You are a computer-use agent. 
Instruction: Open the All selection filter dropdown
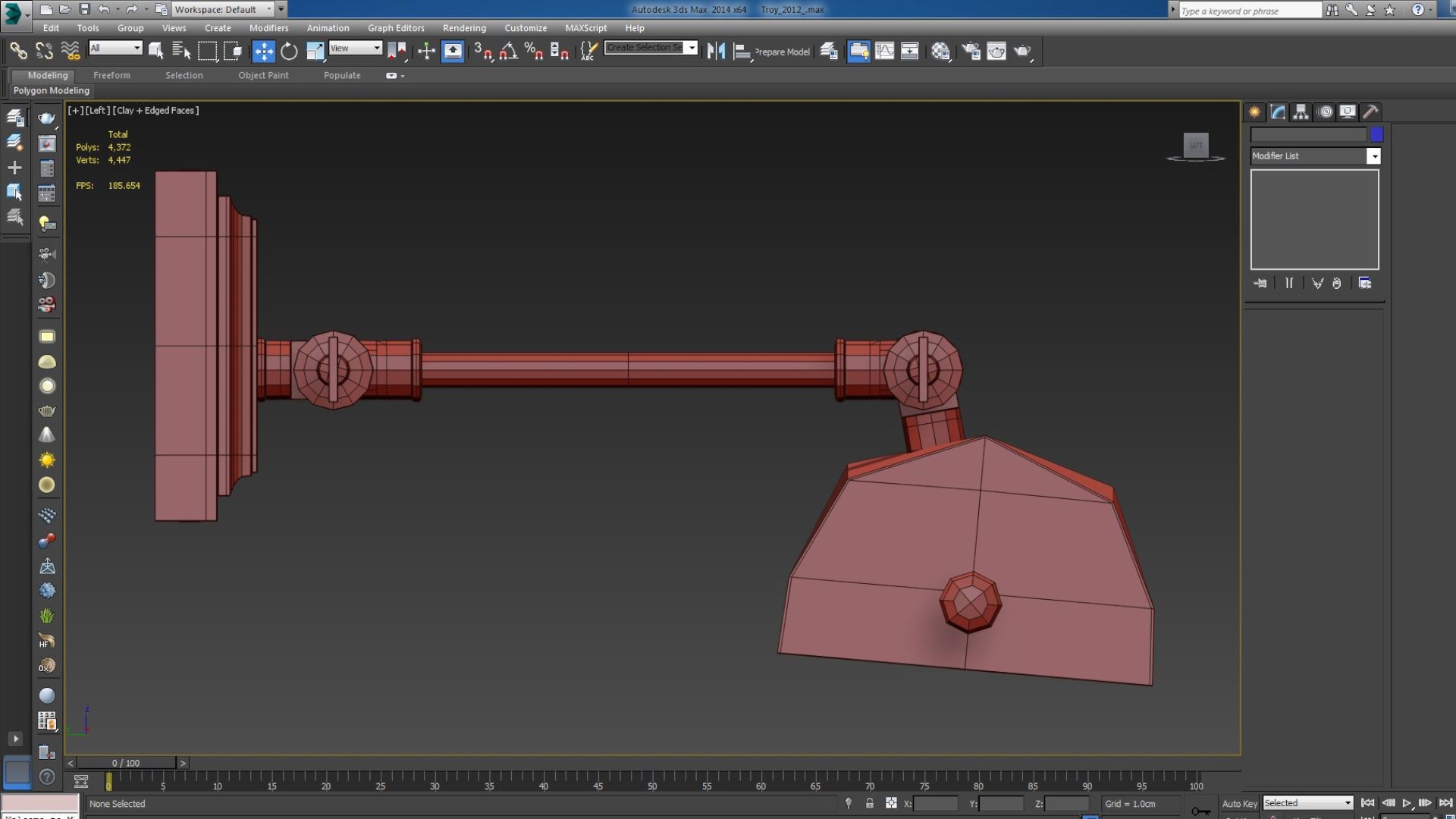click(x=115, y=48)
